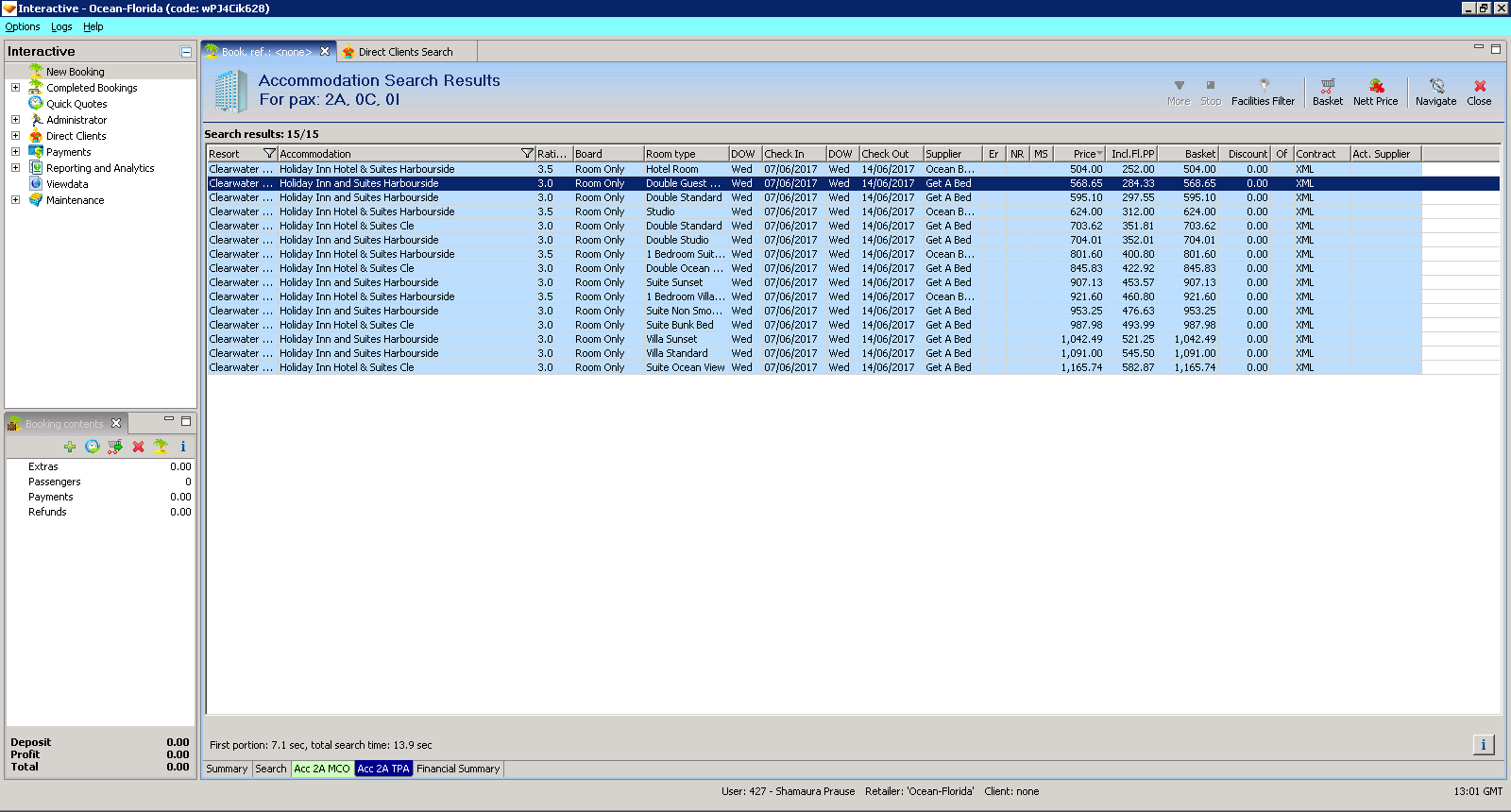Screen dimensions: 1511x812
Task: Click the Quick Quotes clock icon in tree
Action: (36, 104)
